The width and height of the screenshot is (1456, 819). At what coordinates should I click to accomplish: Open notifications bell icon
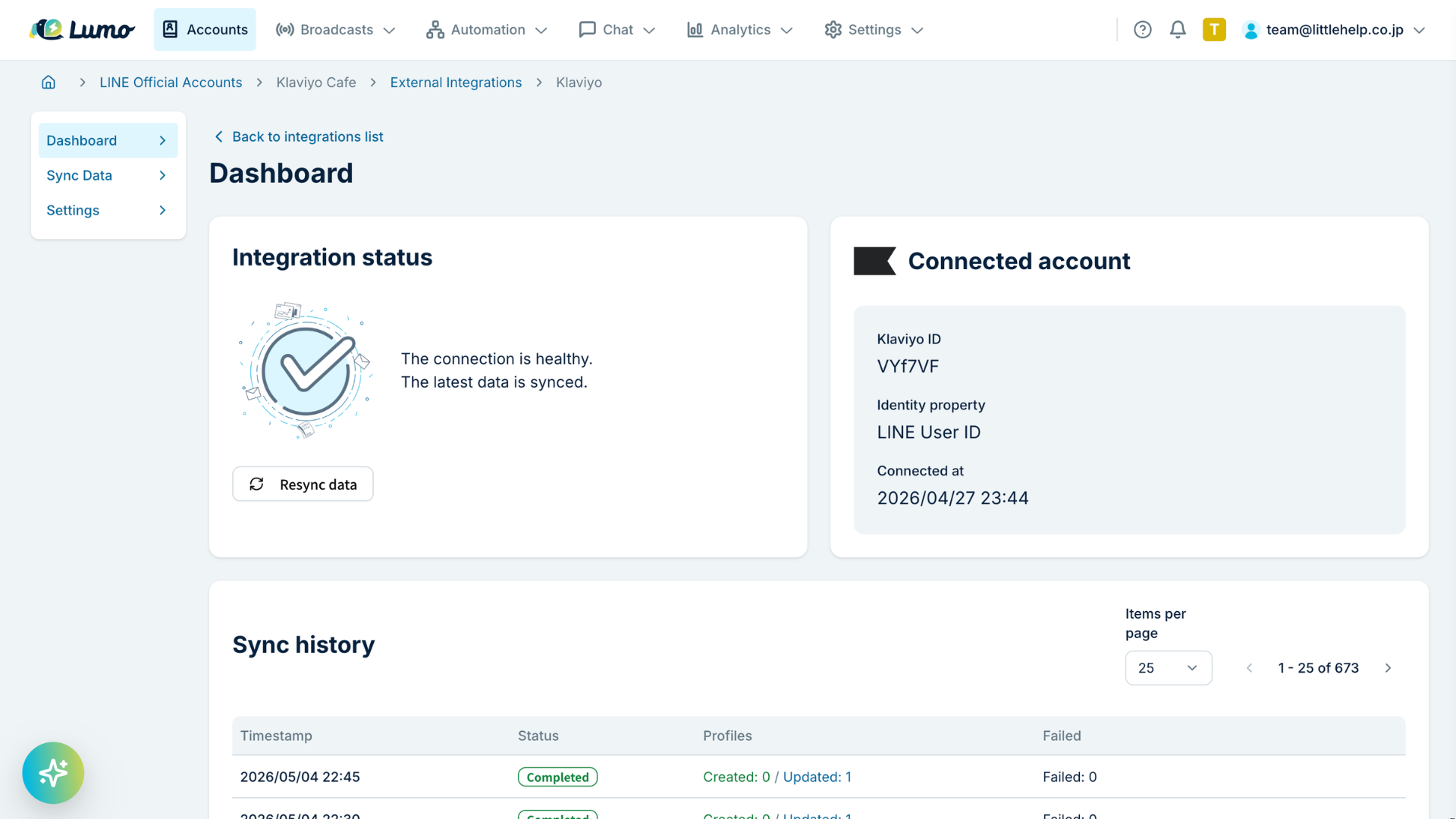pyautogui.click(x=1178, y=30)
